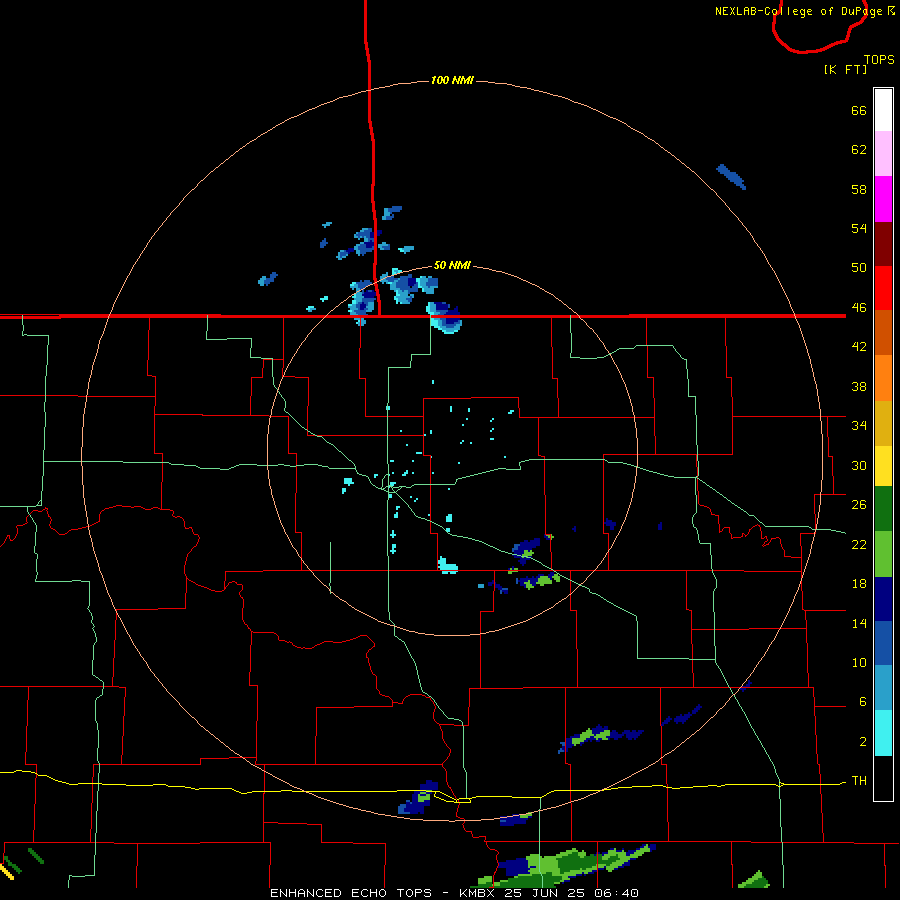The image size is (900, 900).
Task: Select the '58' legend value
Action: (859, 189)
